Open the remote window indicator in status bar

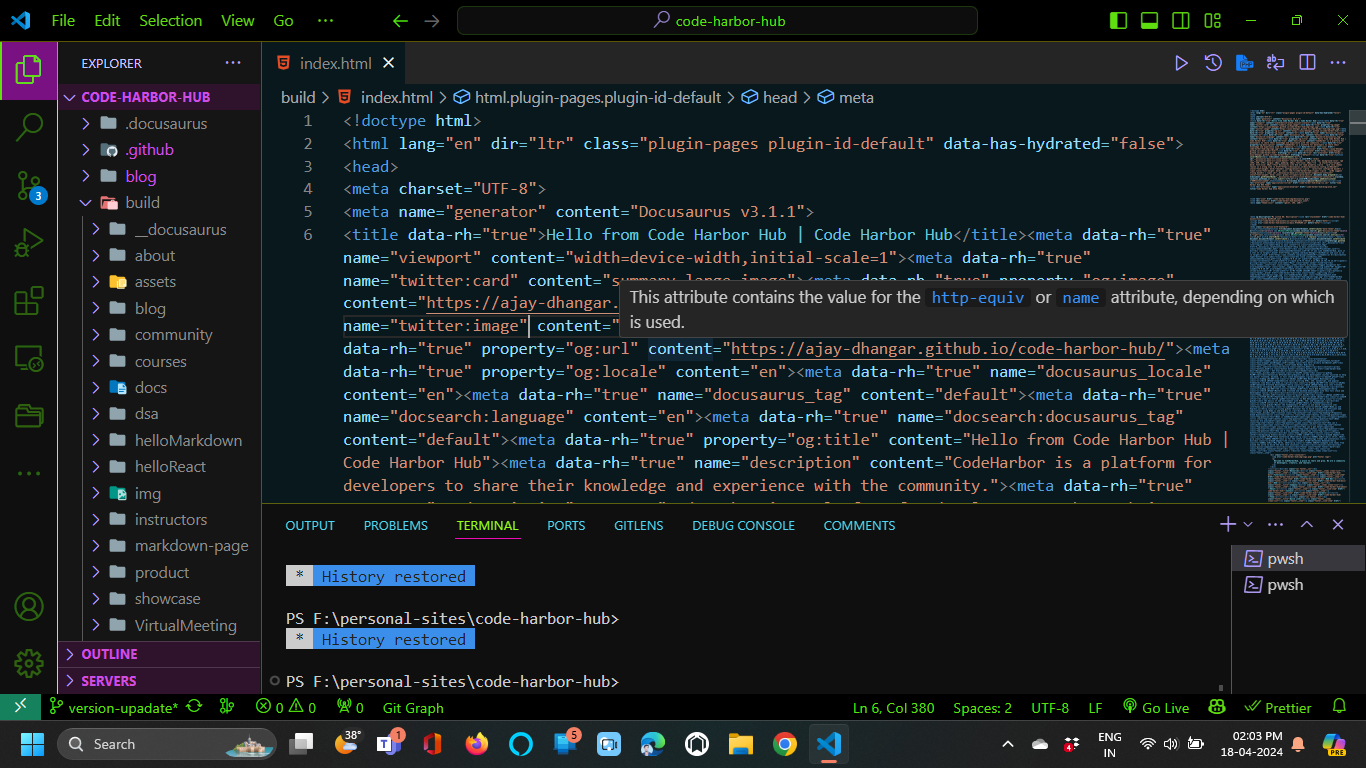[20, 707]
